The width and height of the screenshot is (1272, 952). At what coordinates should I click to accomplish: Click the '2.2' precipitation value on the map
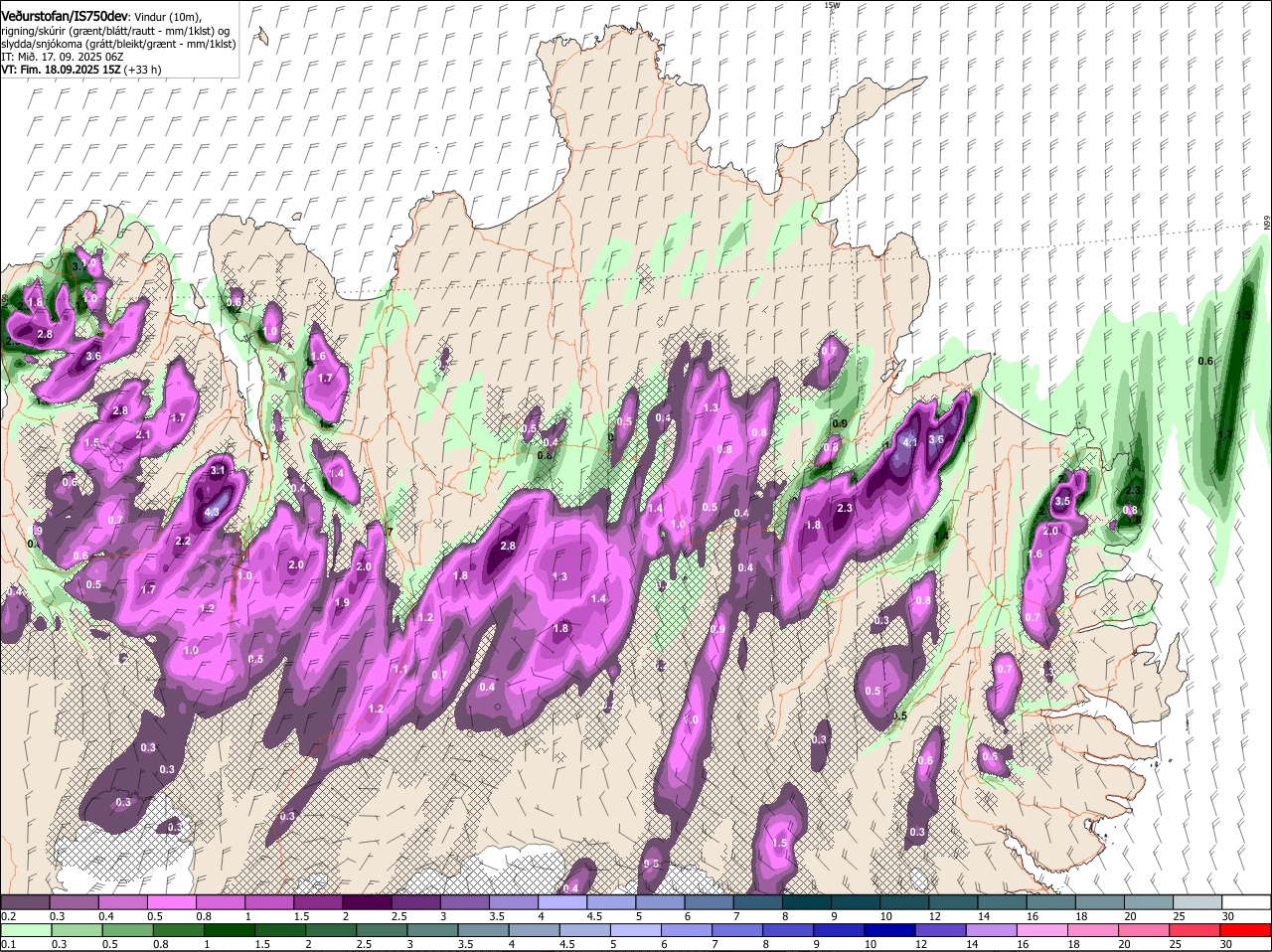coord(182,542)
